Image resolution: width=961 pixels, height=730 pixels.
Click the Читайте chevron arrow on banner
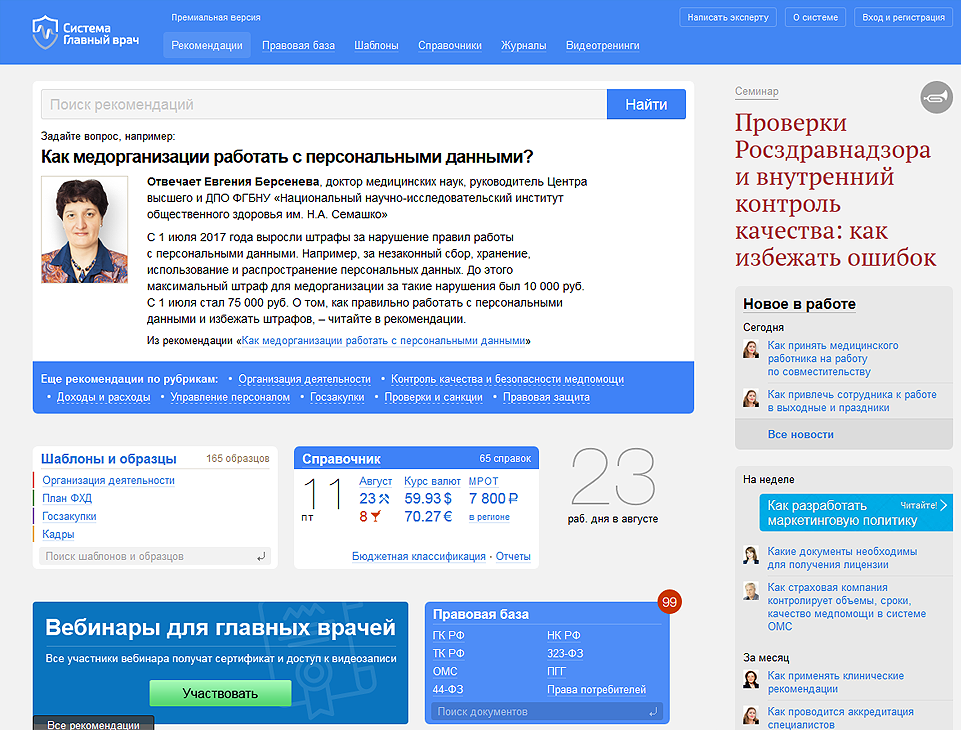pyautogui.click(x=944, y=505)
